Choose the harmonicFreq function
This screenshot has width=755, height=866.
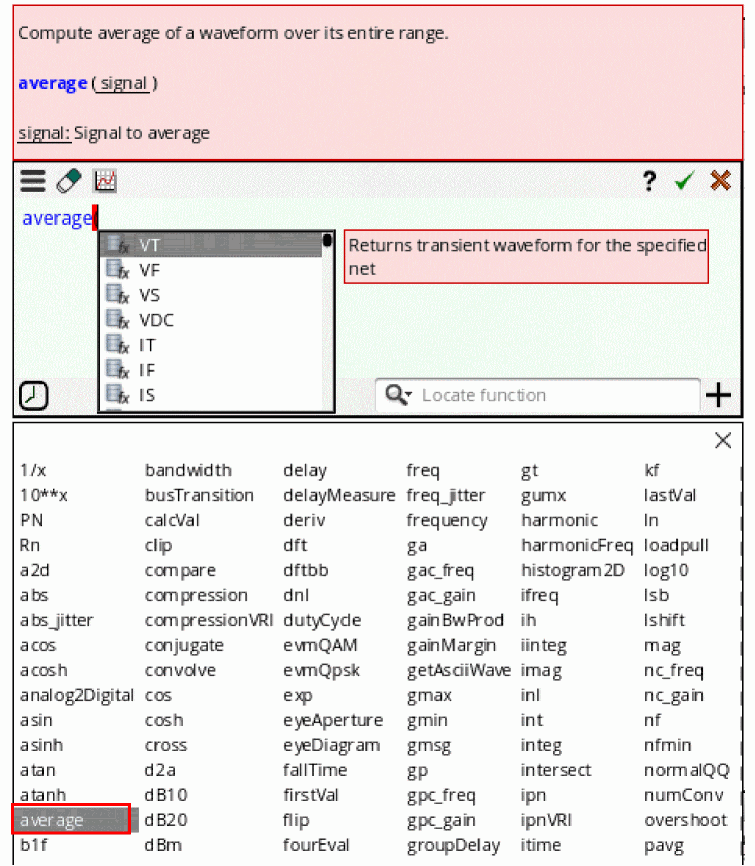click(577, 545)
